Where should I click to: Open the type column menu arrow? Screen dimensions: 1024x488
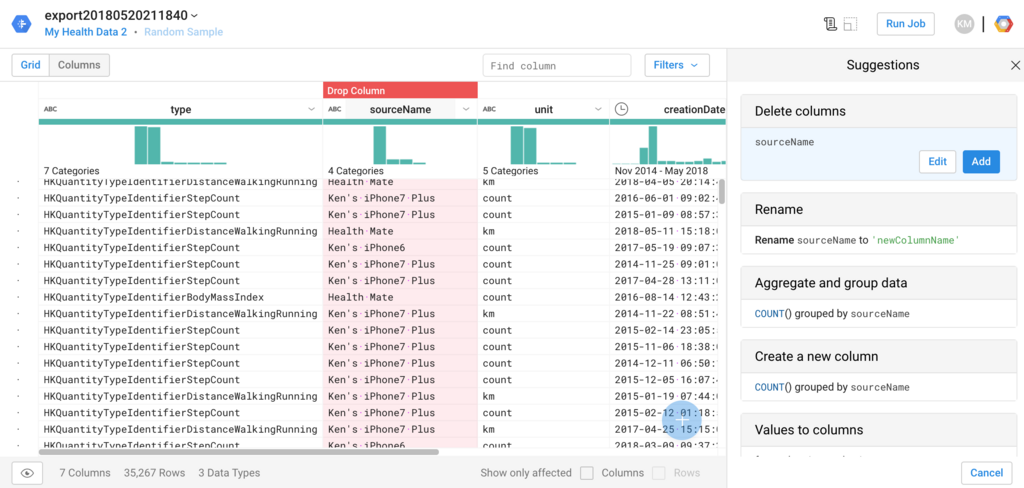point(312,110)
